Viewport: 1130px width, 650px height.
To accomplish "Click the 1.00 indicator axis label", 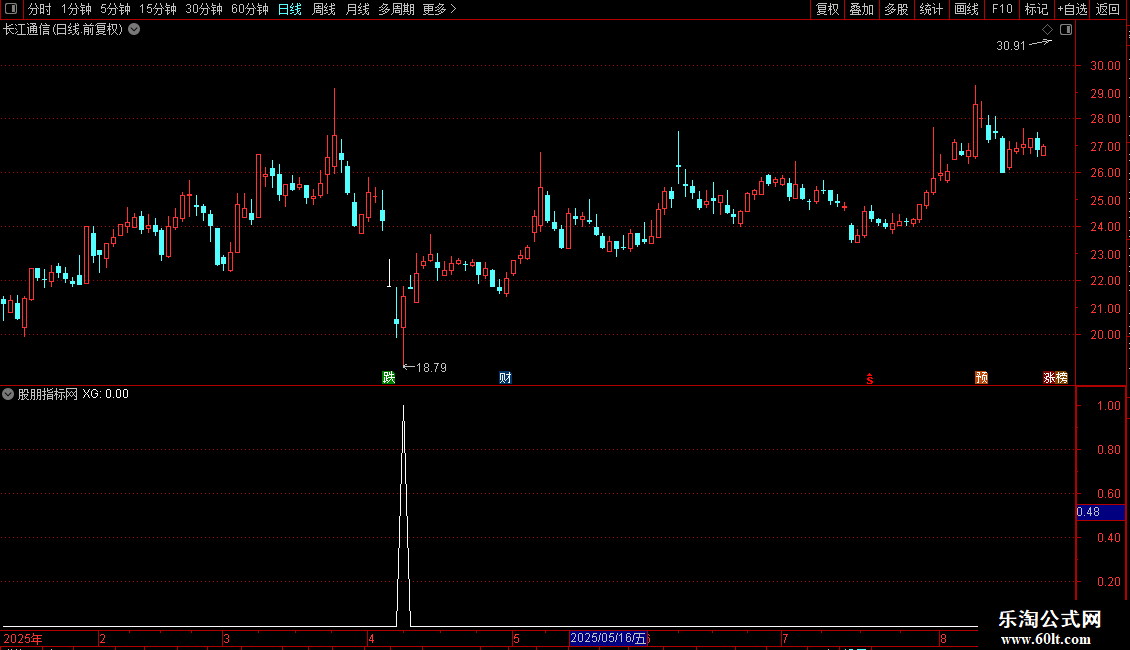I will click(1108, 406).
